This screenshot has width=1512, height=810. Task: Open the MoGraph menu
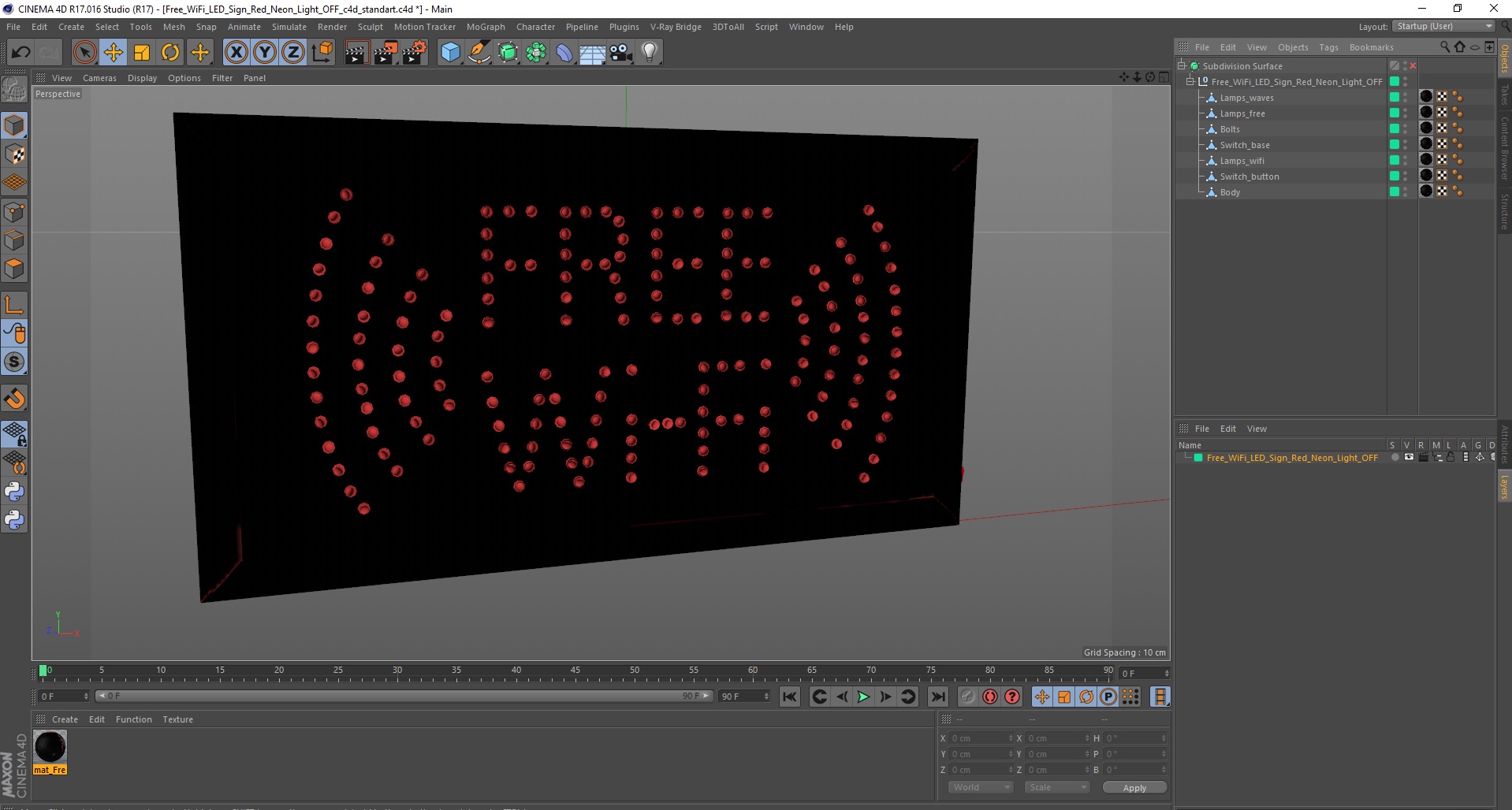click(x=486, y=27)
